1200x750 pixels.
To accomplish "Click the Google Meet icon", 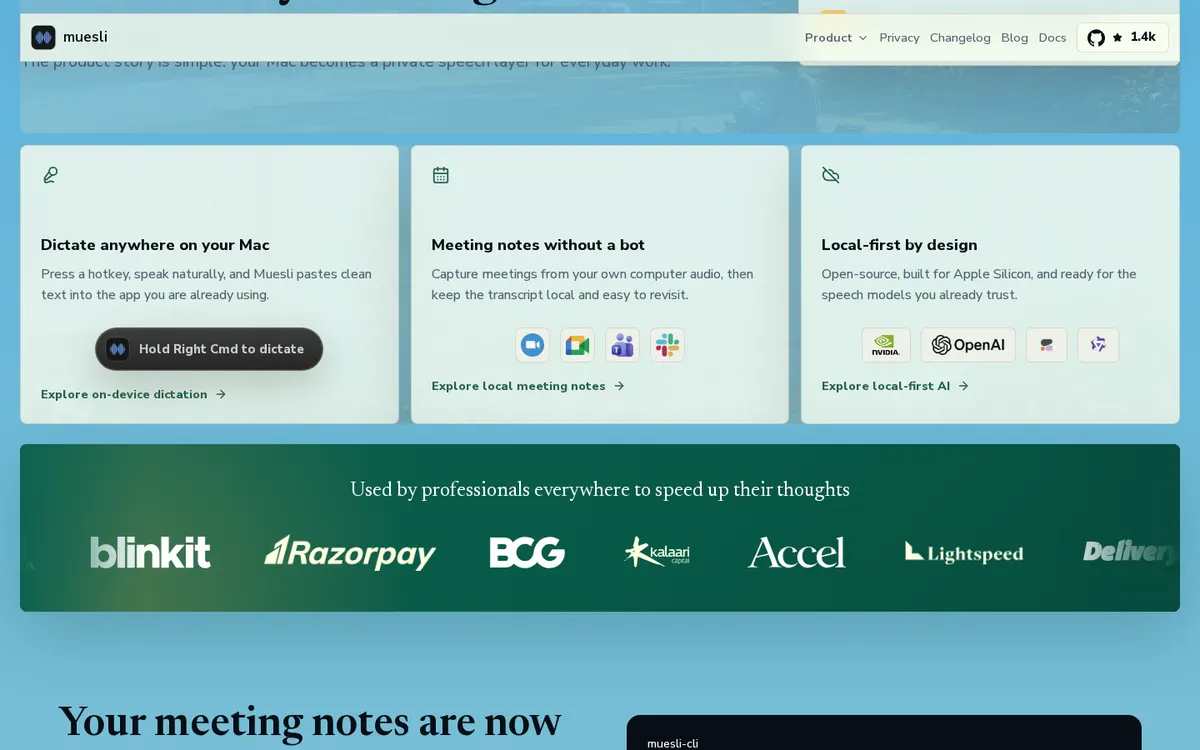I will pyautogui.click(x=577, y=345).
